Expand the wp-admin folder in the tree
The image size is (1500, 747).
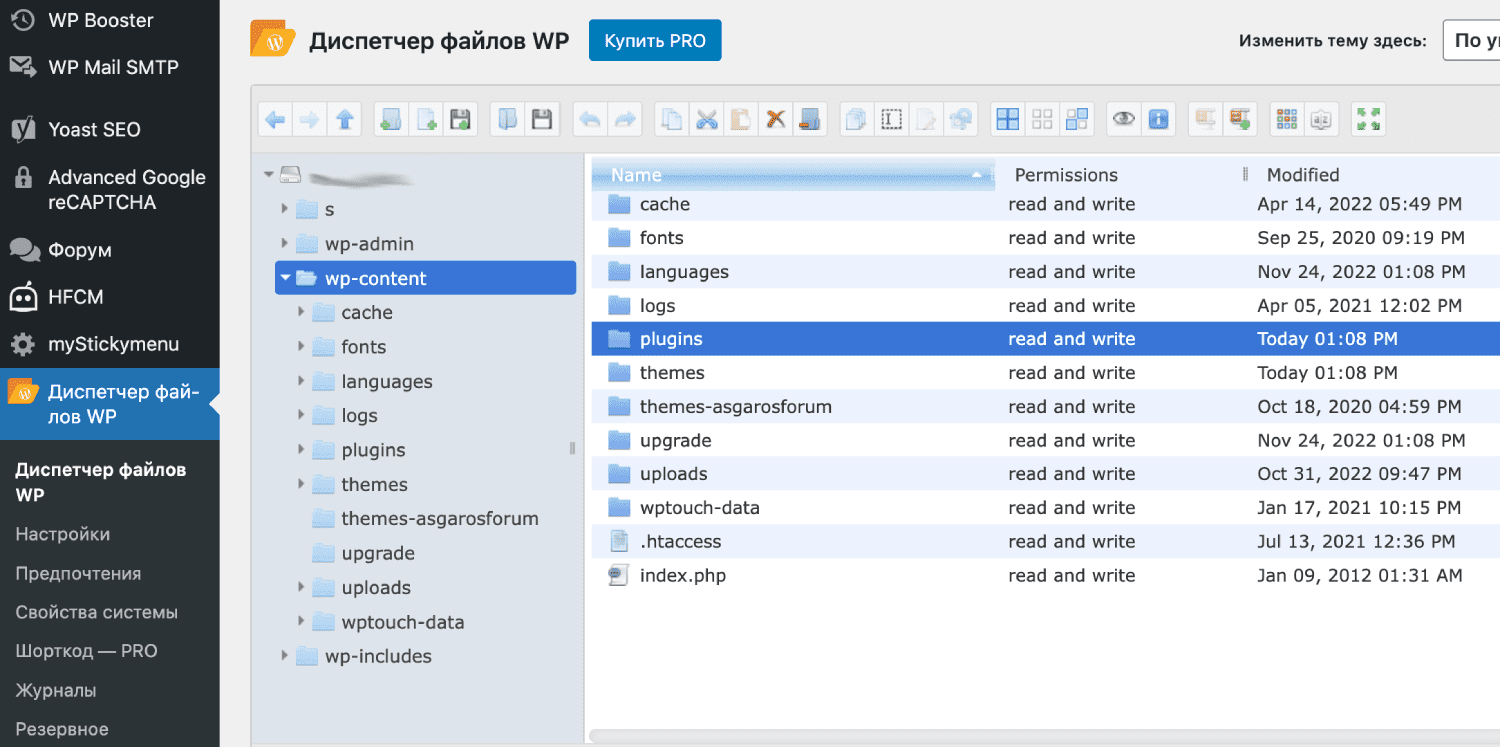coord(285,243)
